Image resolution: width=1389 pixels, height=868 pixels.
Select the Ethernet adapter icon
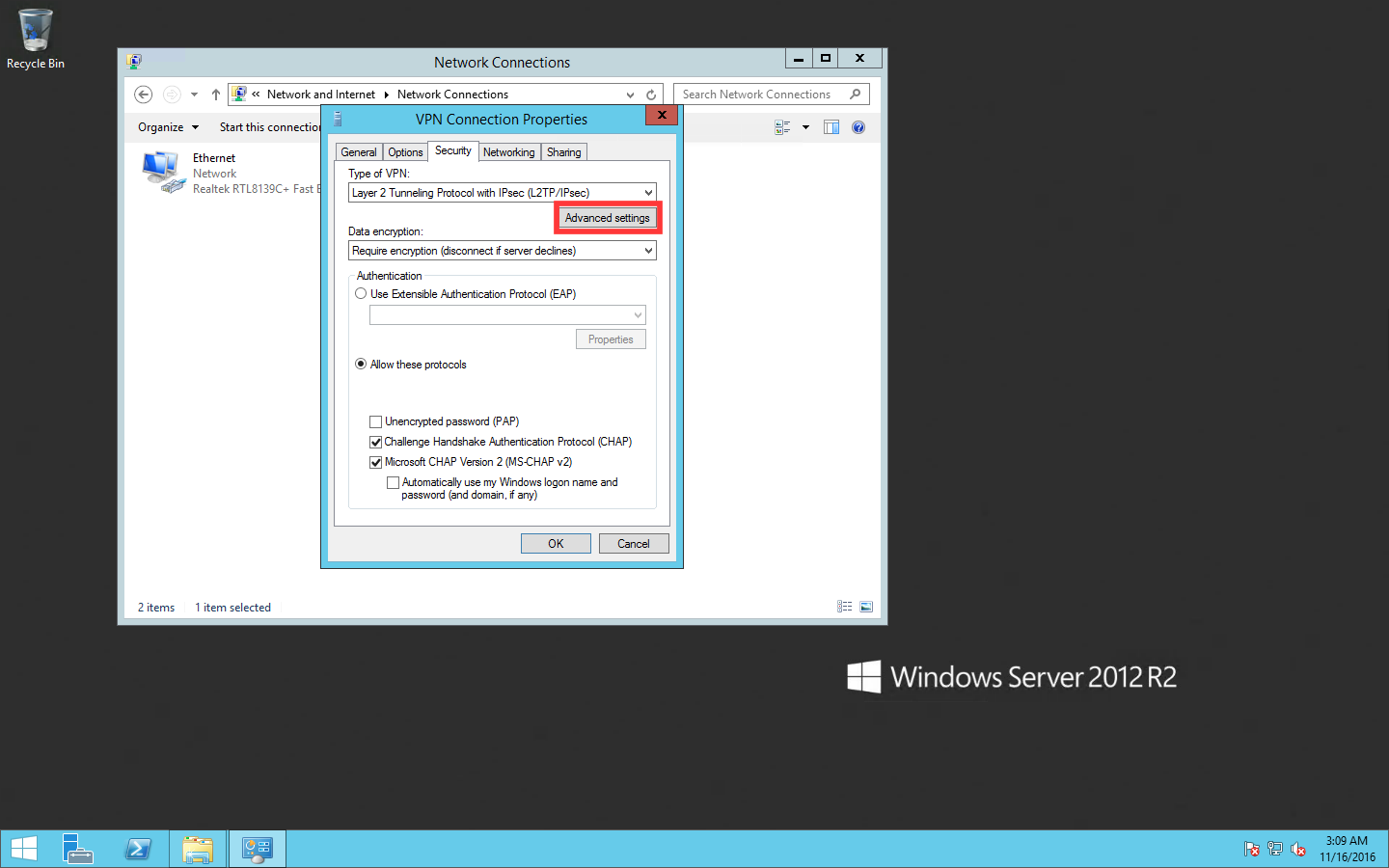163,173
